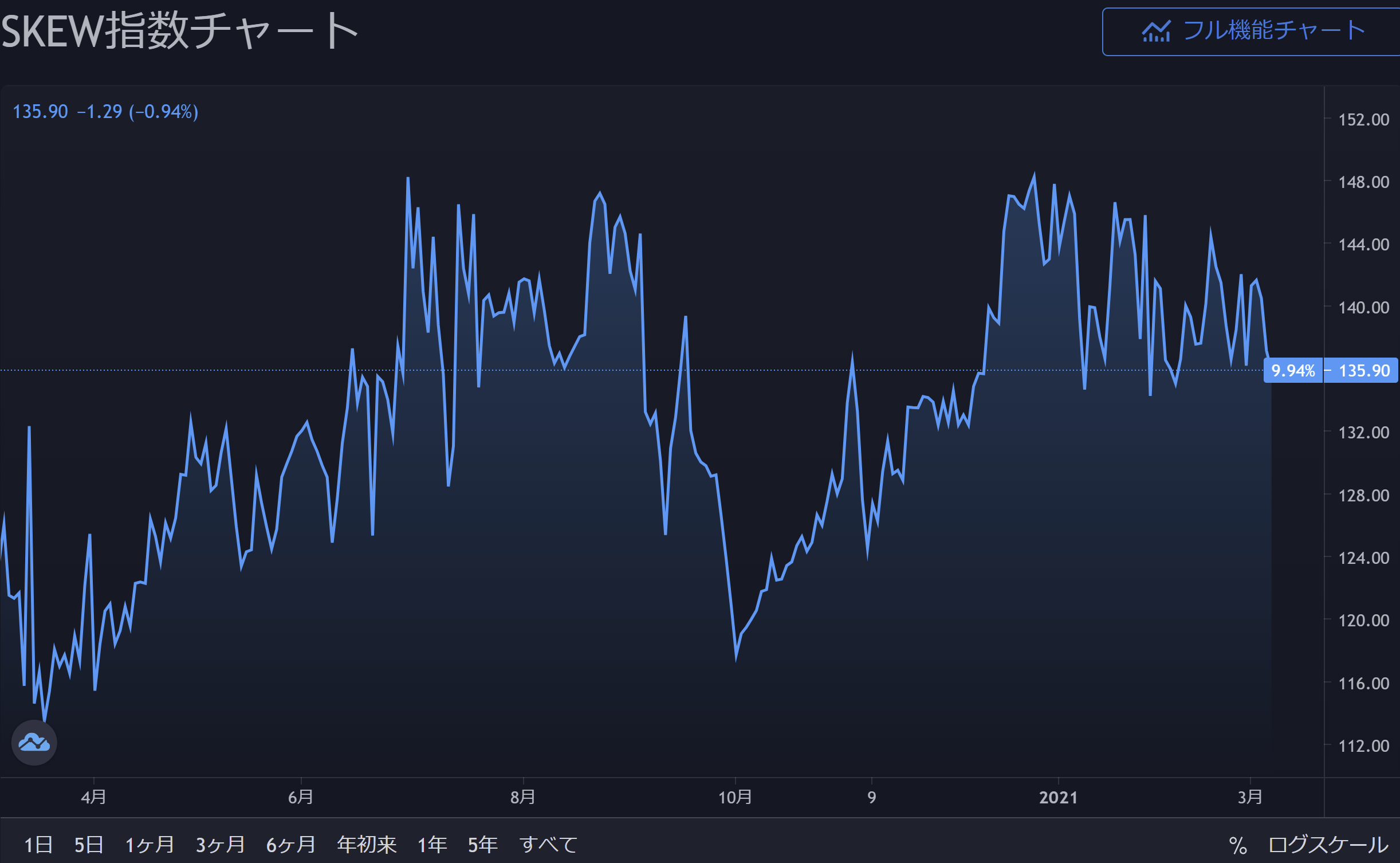
Task: Click the chart icon in フル機能チャート button
Action: (1155, 32)
